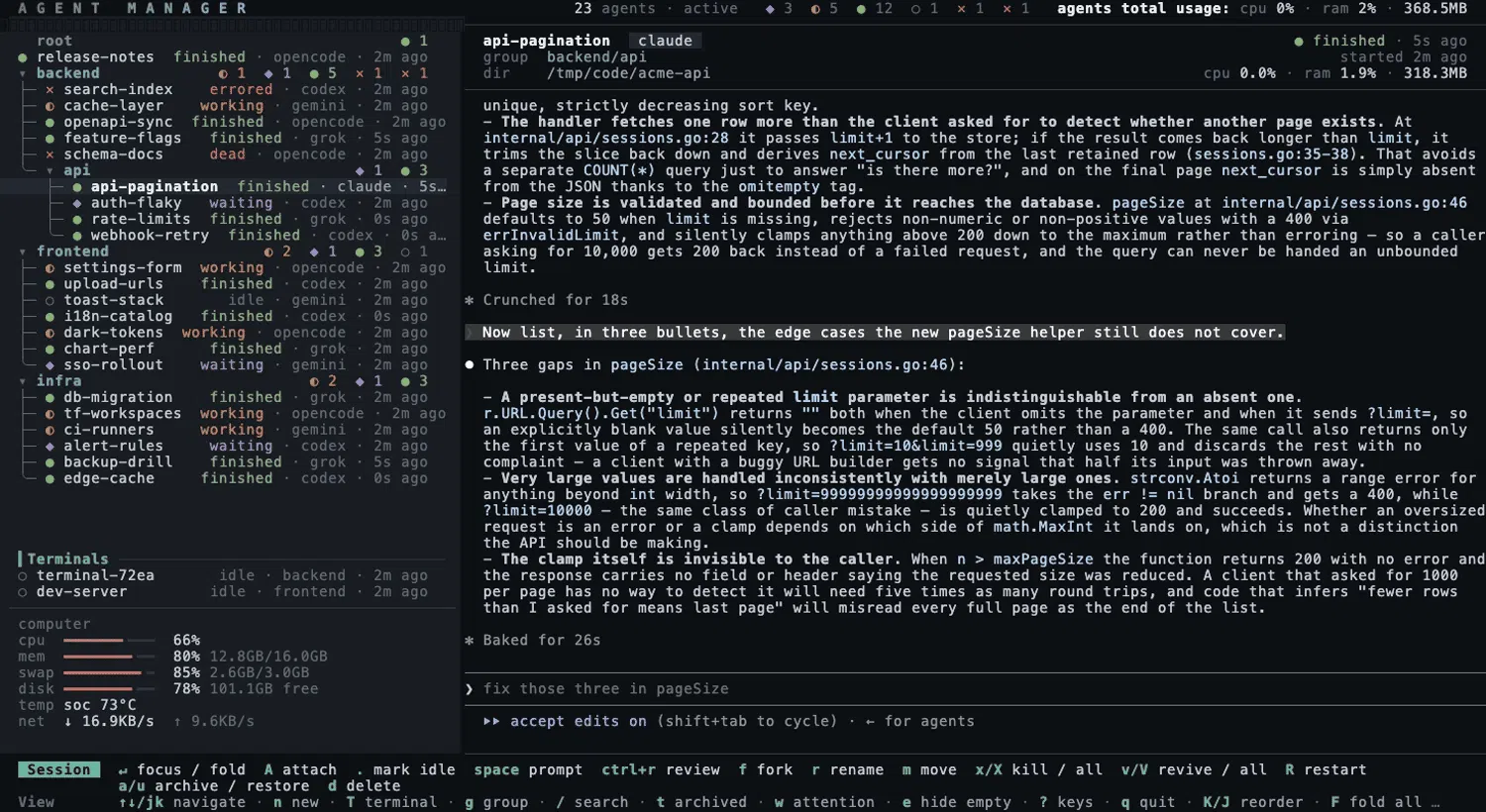Click '/ search' in the bottom bar
Viewport: 1486px width, 812px height.
coord(592,802)
